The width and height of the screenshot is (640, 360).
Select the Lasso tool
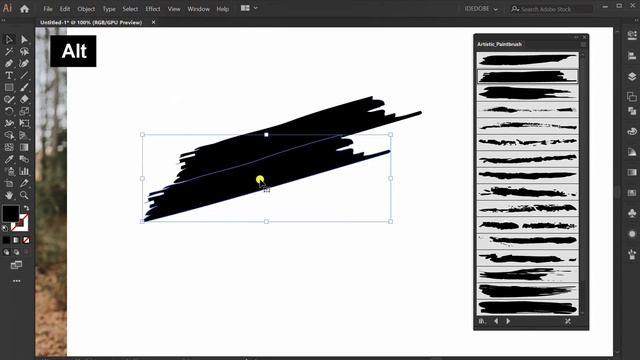click(24, 51)
